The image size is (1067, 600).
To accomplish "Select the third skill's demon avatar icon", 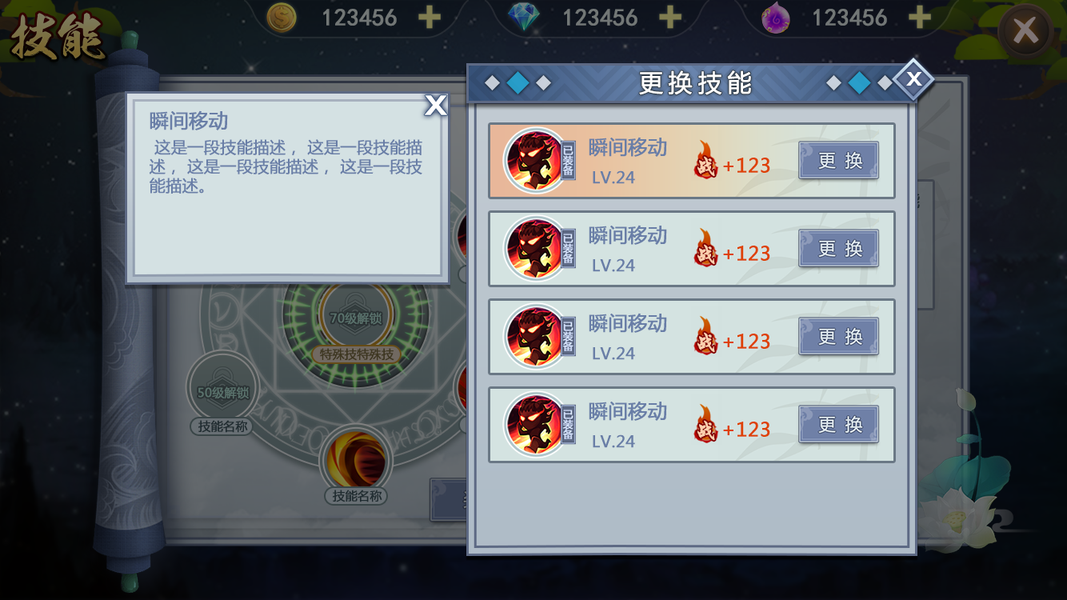I will [535, 336].
